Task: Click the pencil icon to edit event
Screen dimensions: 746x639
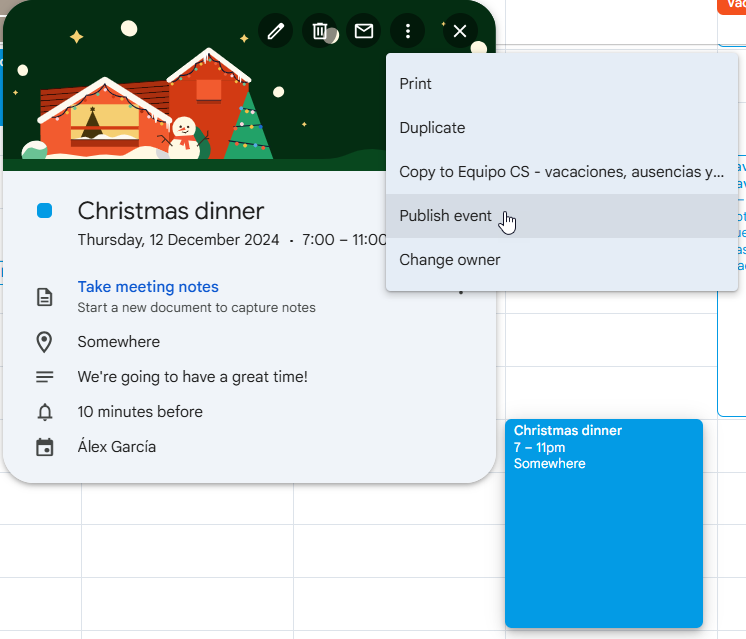Action: [275, 31]
